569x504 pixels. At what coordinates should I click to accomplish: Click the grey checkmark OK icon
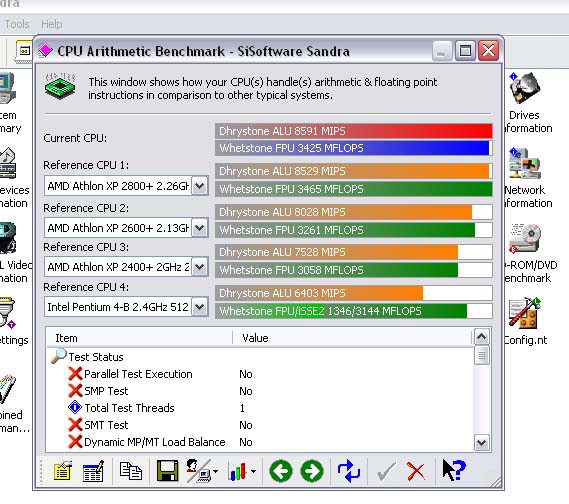pos(386,471)
